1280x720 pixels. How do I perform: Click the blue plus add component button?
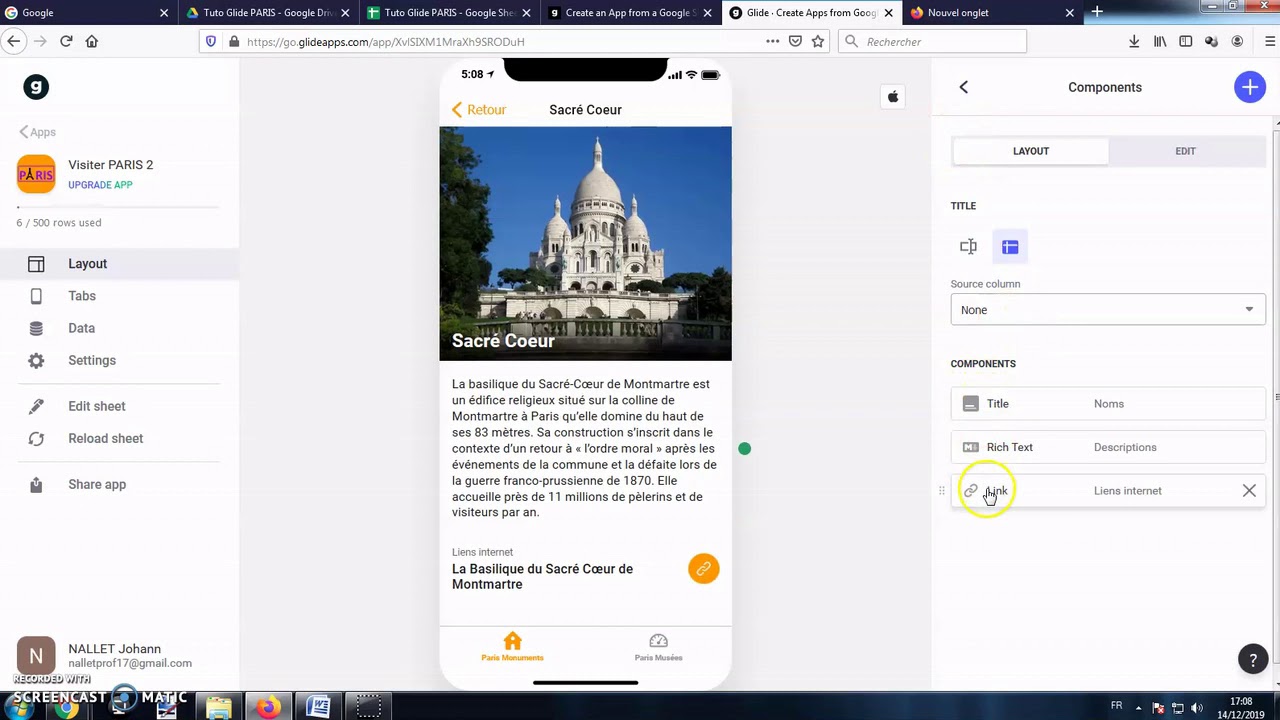click(1249, 87)
